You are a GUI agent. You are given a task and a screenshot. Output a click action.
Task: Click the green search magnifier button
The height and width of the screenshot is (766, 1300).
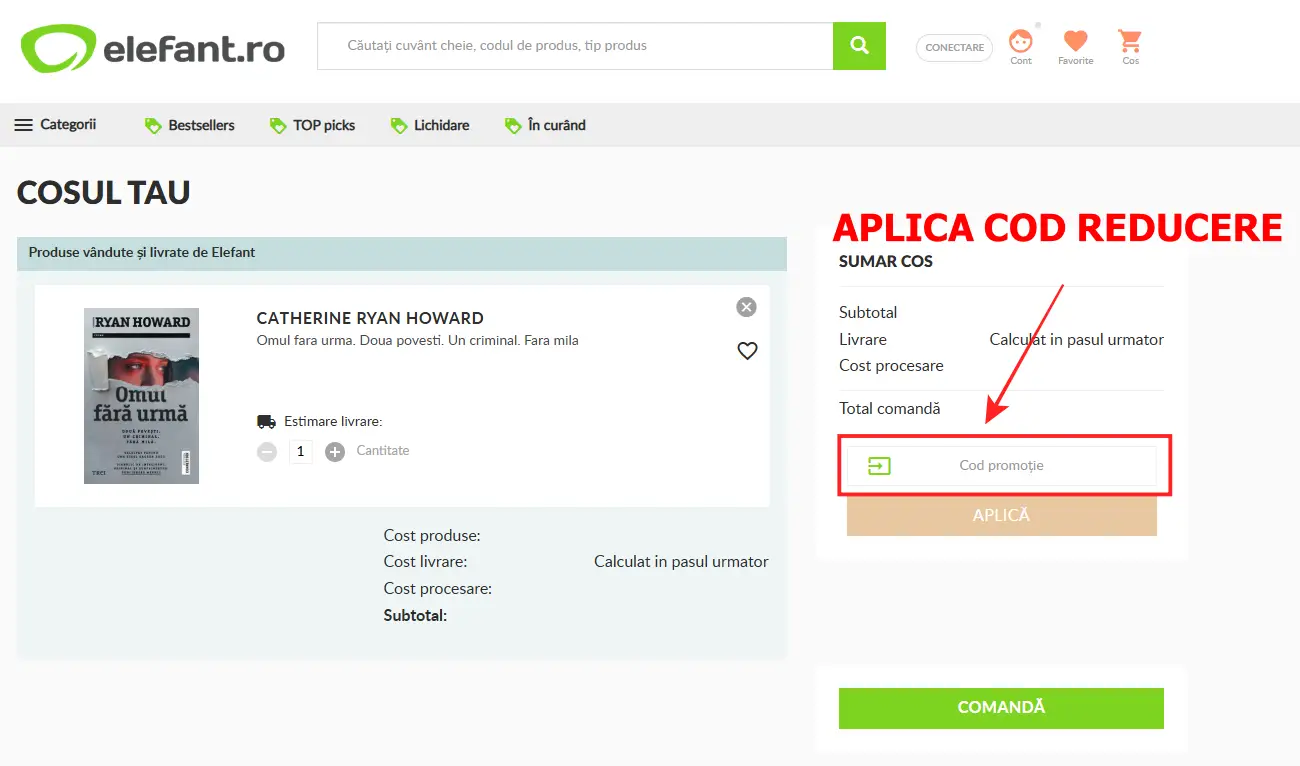click(859, 46)
